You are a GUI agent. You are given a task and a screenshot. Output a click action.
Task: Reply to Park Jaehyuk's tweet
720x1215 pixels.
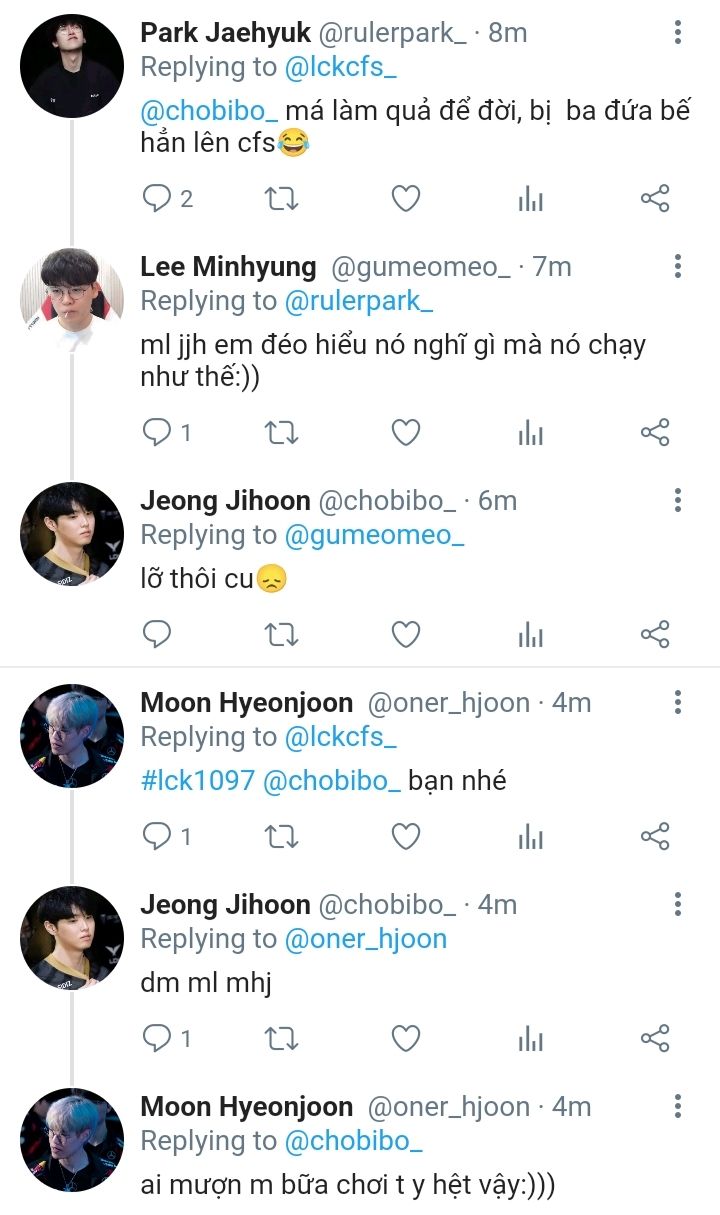point(157,199)
